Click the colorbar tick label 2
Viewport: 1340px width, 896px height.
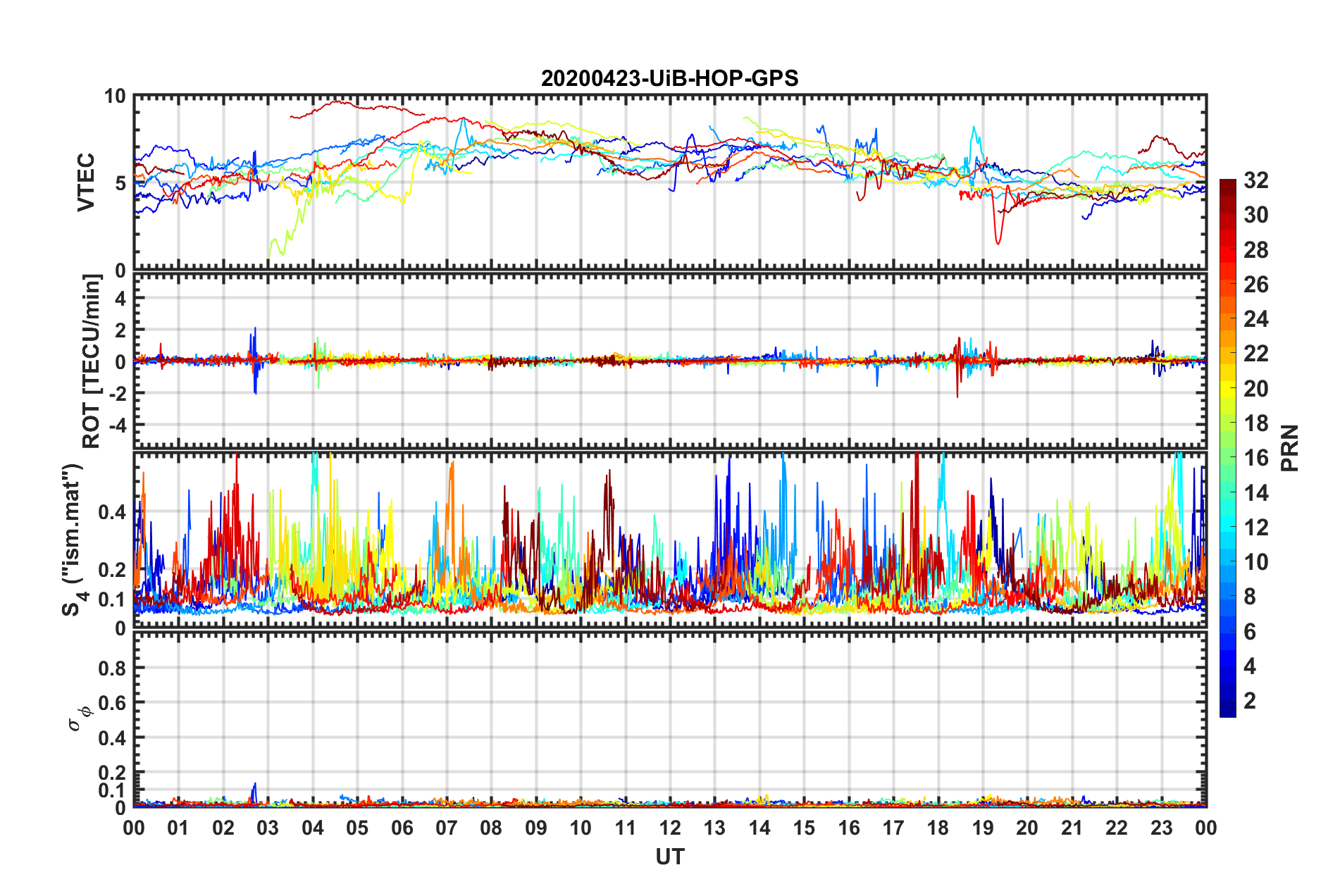coord(1250,700)
